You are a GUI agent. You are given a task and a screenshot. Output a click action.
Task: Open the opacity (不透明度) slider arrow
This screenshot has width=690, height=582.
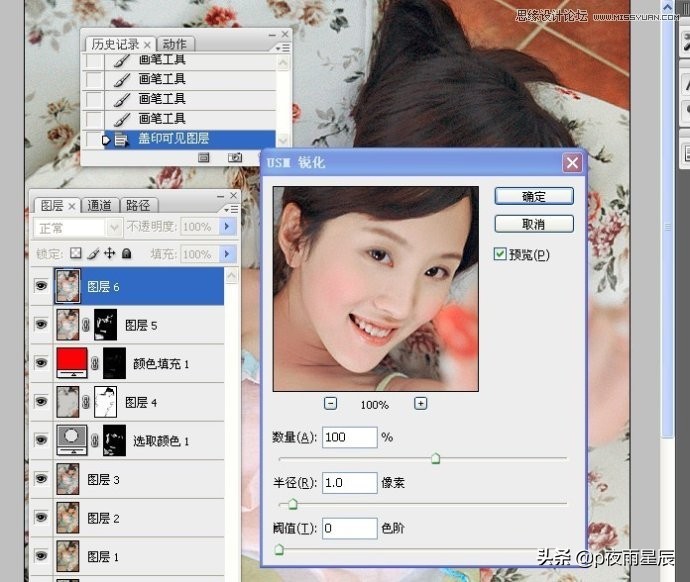pos(227,227)
